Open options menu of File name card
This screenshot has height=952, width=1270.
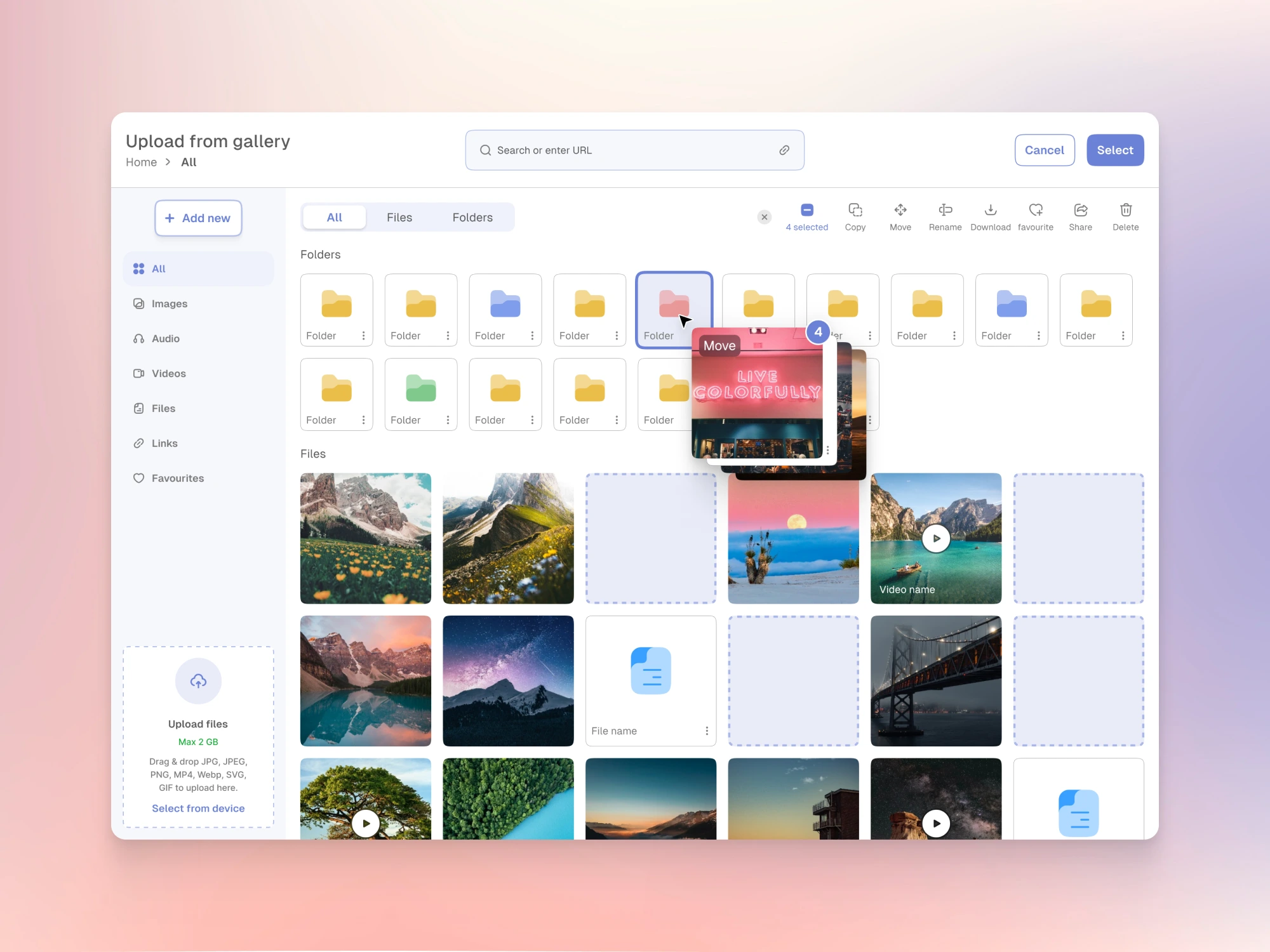706,731
